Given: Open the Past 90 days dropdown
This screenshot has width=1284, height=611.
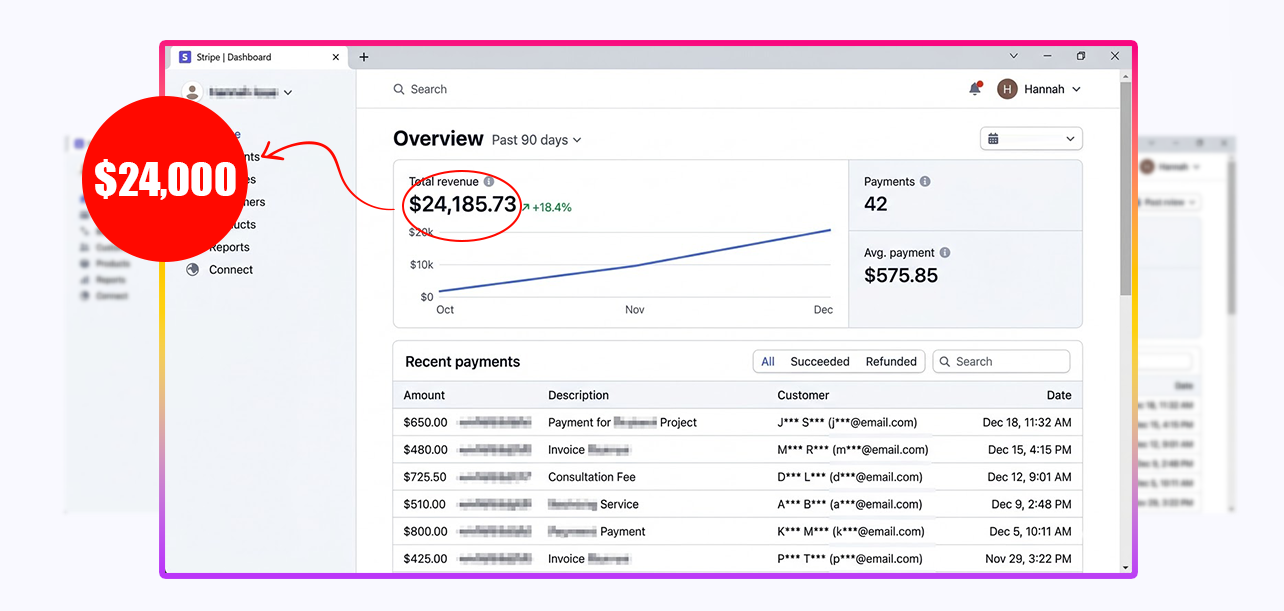Looking at the screenshot, I should [x=536, y=140].
